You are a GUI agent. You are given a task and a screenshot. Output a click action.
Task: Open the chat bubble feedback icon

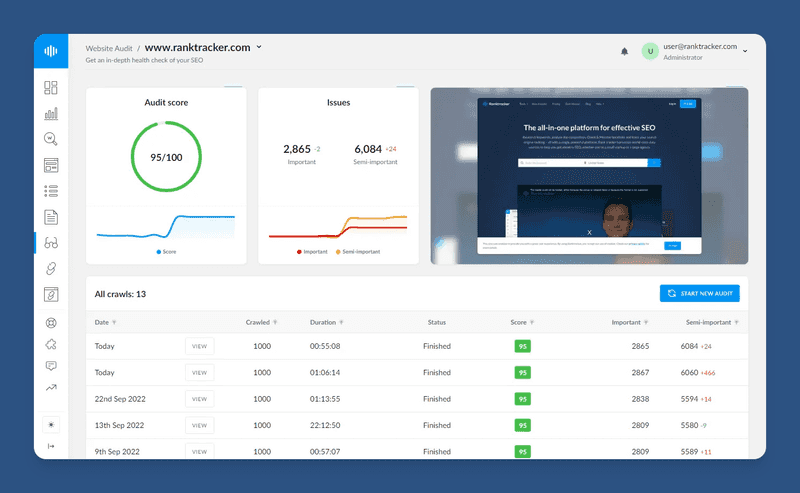point(51,366)
